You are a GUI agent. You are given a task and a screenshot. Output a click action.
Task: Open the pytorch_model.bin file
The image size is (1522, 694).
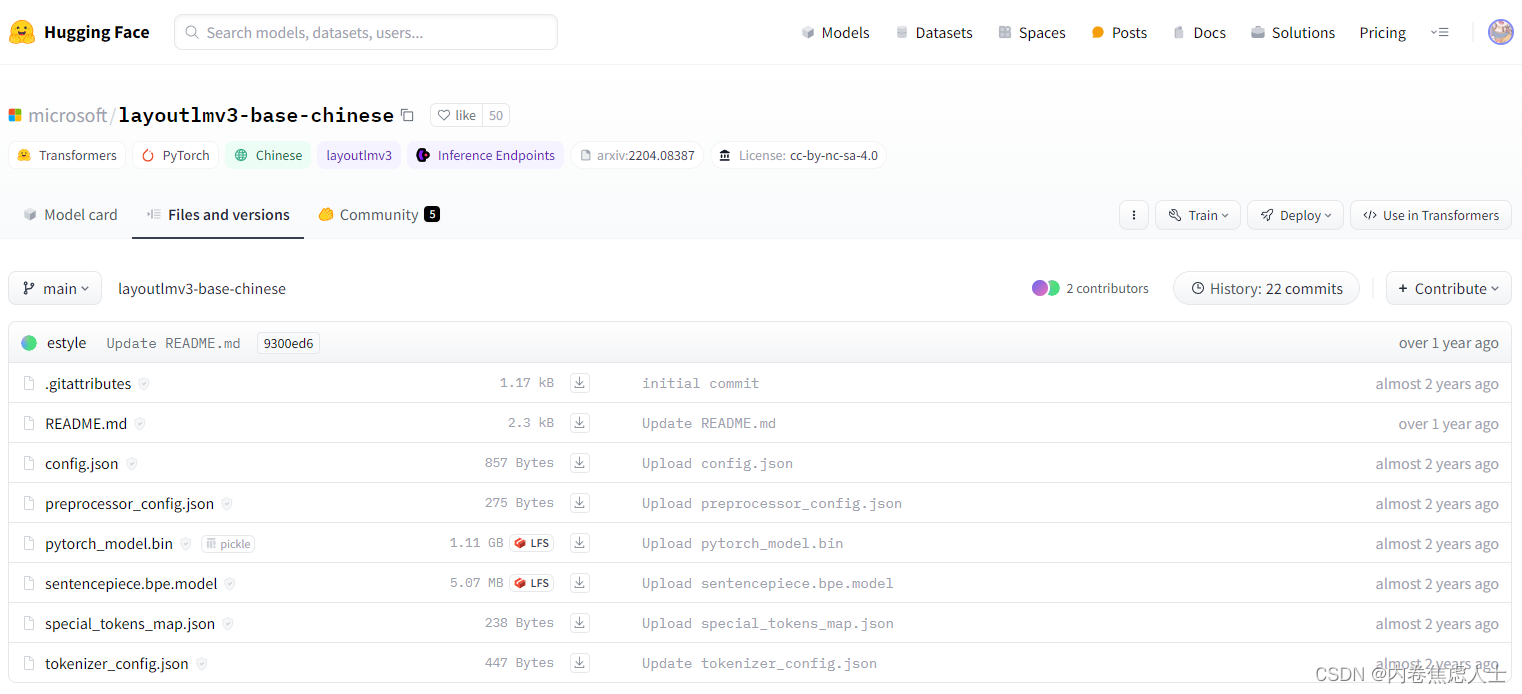[109, 544]
